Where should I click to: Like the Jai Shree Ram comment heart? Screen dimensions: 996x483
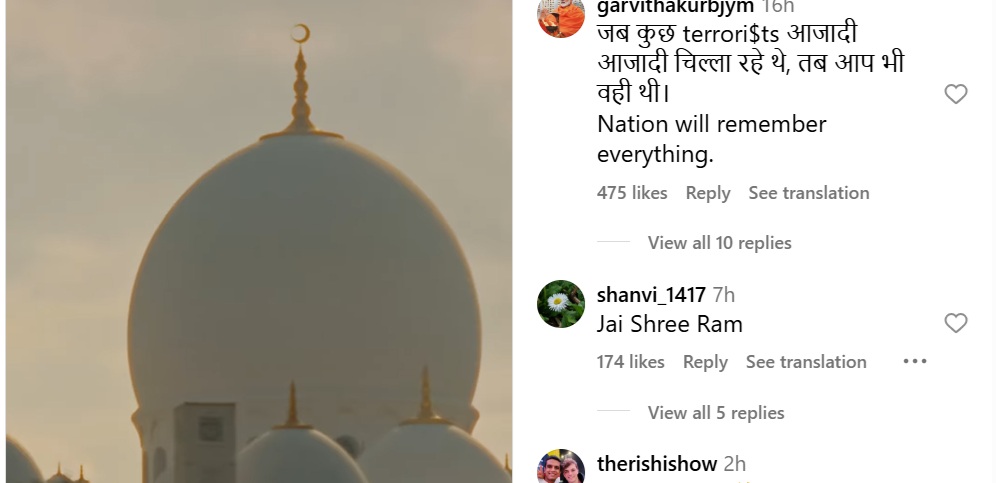point(955,323)
